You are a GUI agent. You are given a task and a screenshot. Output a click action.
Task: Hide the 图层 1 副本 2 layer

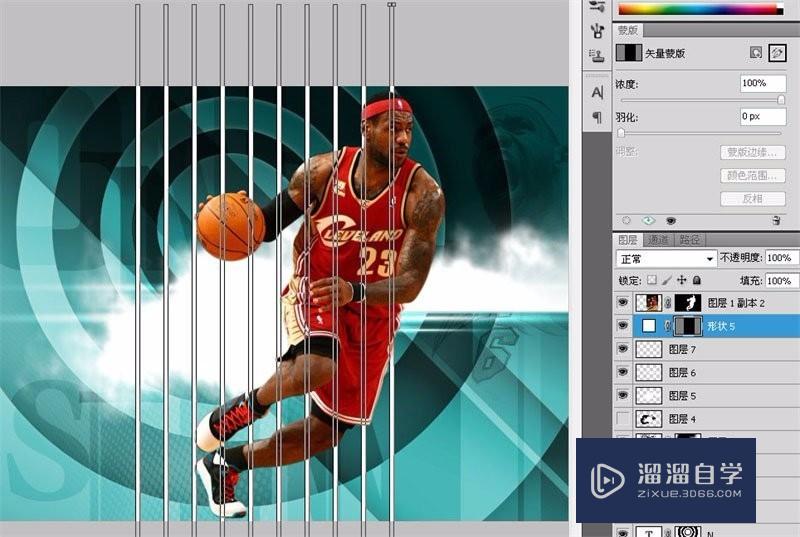pyautogui.click(x=622, y=303)
